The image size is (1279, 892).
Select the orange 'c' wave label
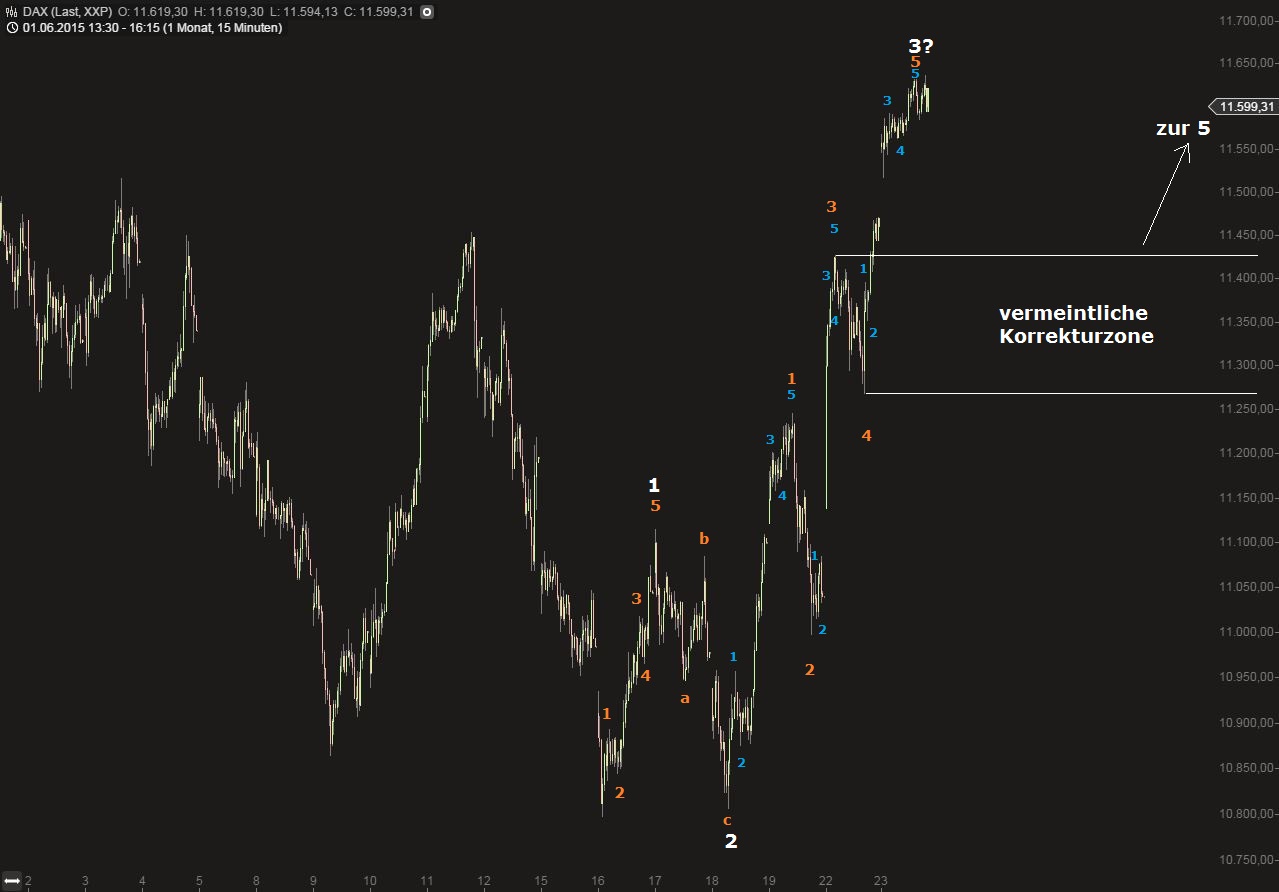[x=727, y=820]
